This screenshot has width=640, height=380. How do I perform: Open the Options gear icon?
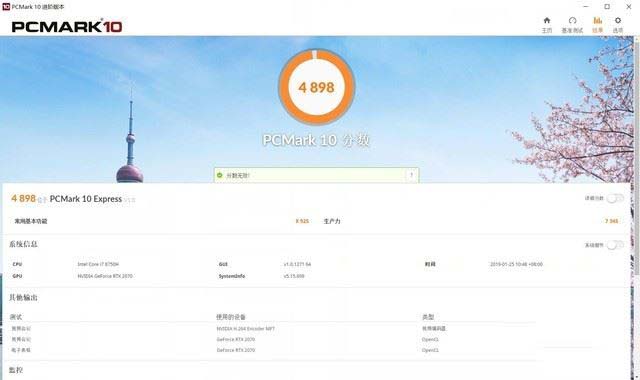(x=618, y=20)
